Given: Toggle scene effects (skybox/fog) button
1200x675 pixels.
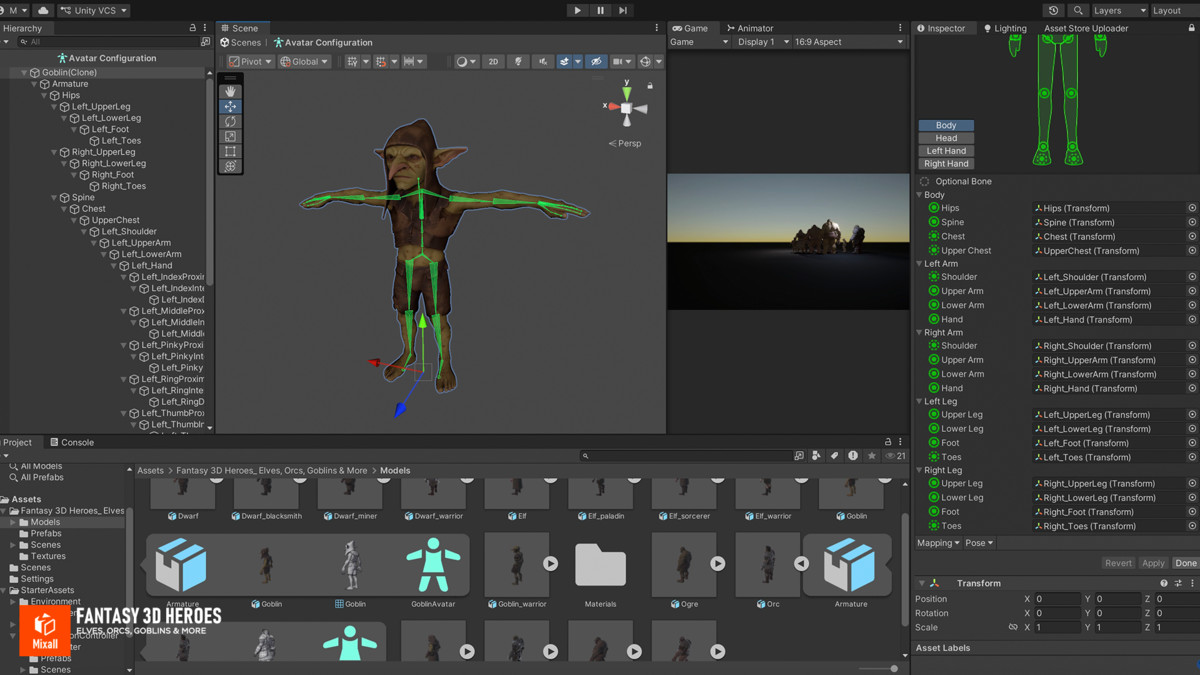Looking at the screenshot, I should point(565,62).
